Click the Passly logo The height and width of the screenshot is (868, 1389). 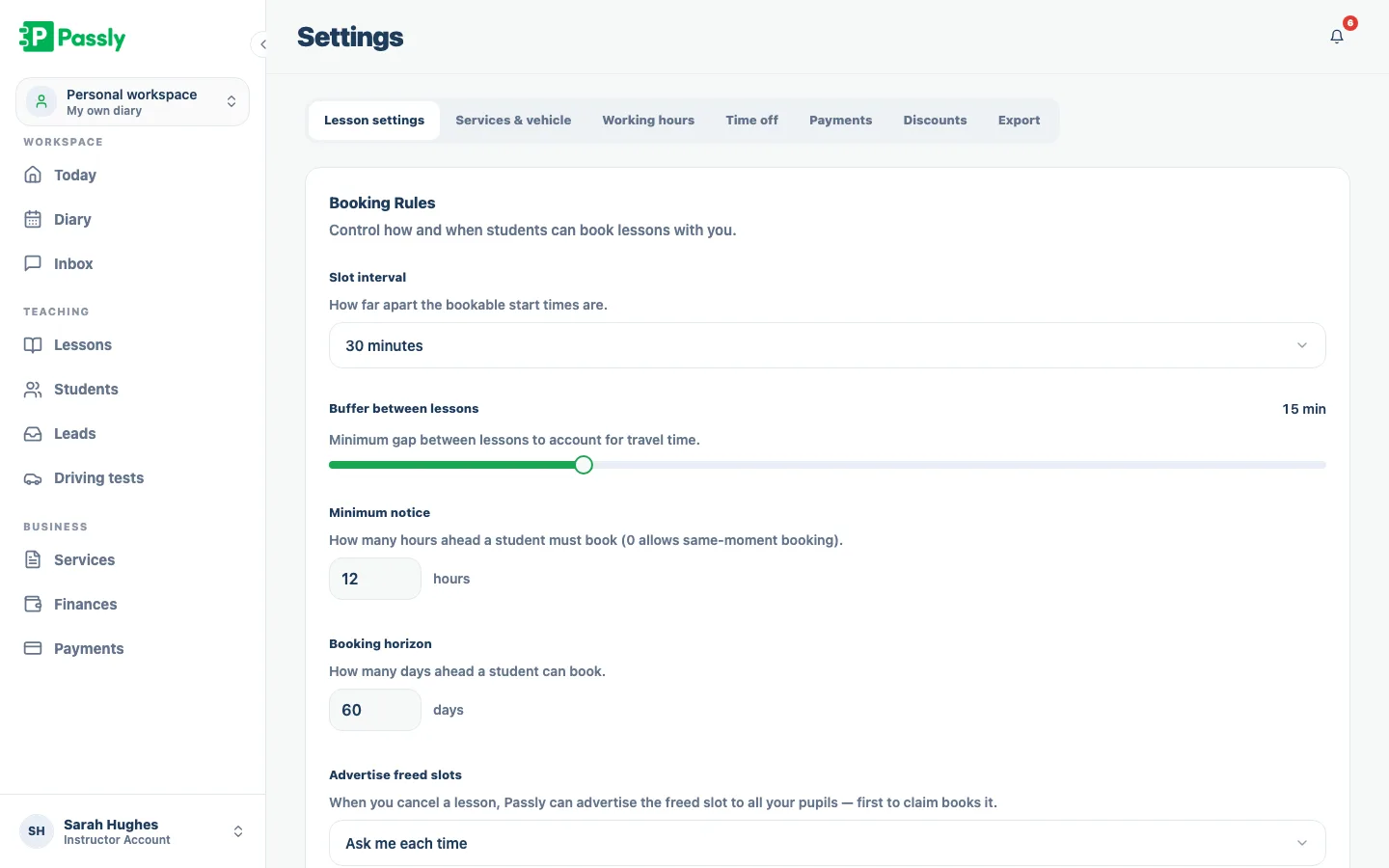[x=72, y=38]
